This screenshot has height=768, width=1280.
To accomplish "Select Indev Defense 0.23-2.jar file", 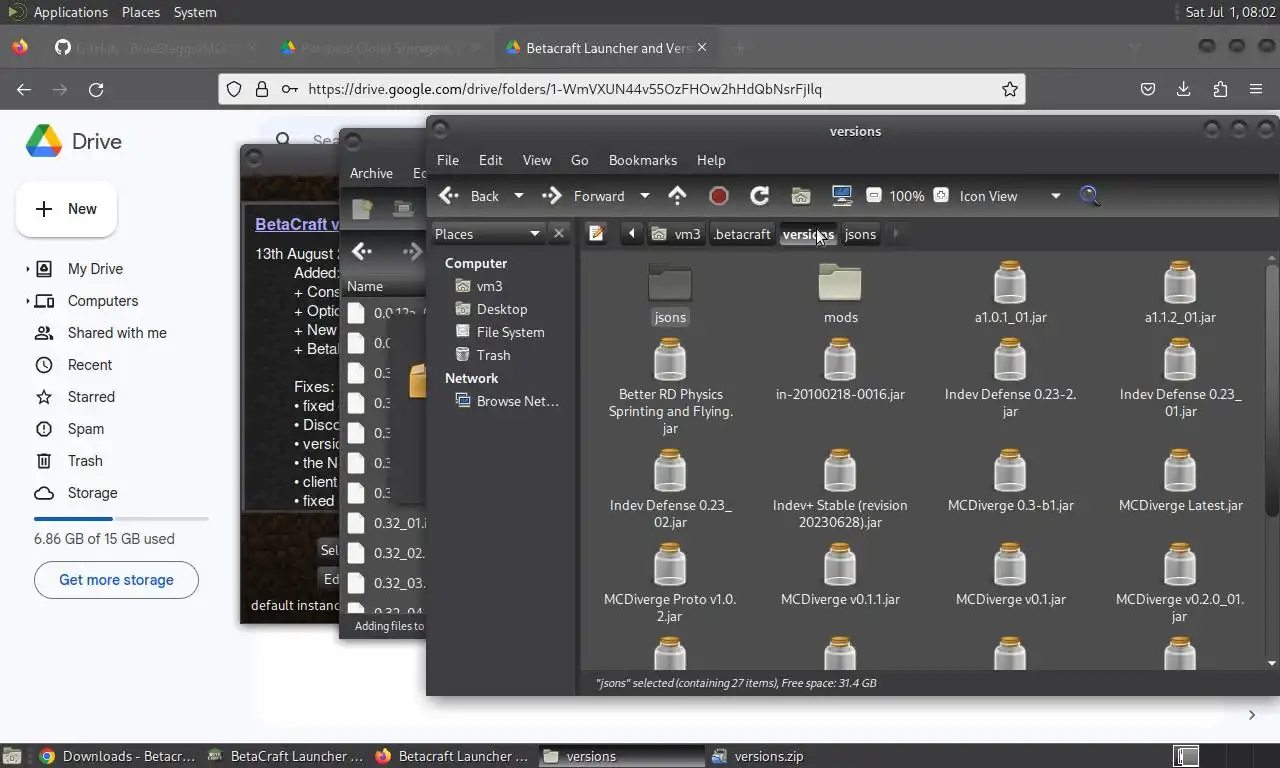I will (x=1010, y=378).
